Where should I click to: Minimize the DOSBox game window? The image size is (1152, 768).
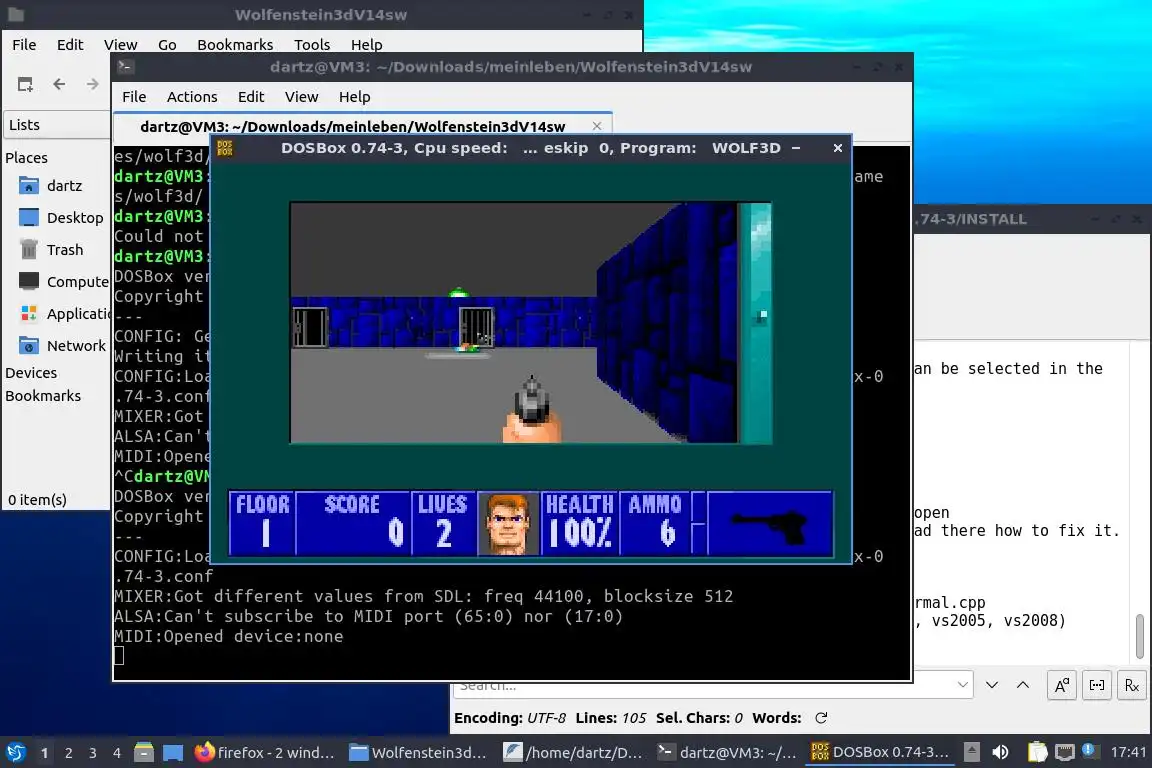click(x=796, y=148)
